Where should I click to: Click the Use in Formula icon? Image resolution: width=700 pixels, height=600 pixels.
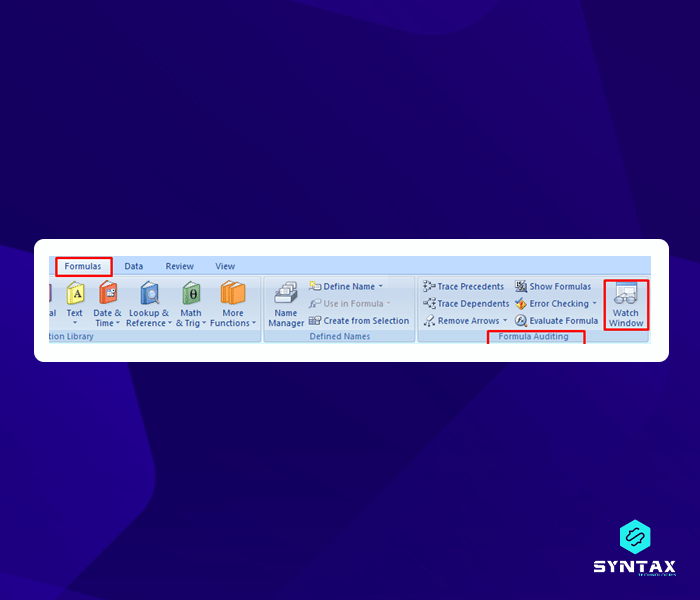[x=315, y=304]
